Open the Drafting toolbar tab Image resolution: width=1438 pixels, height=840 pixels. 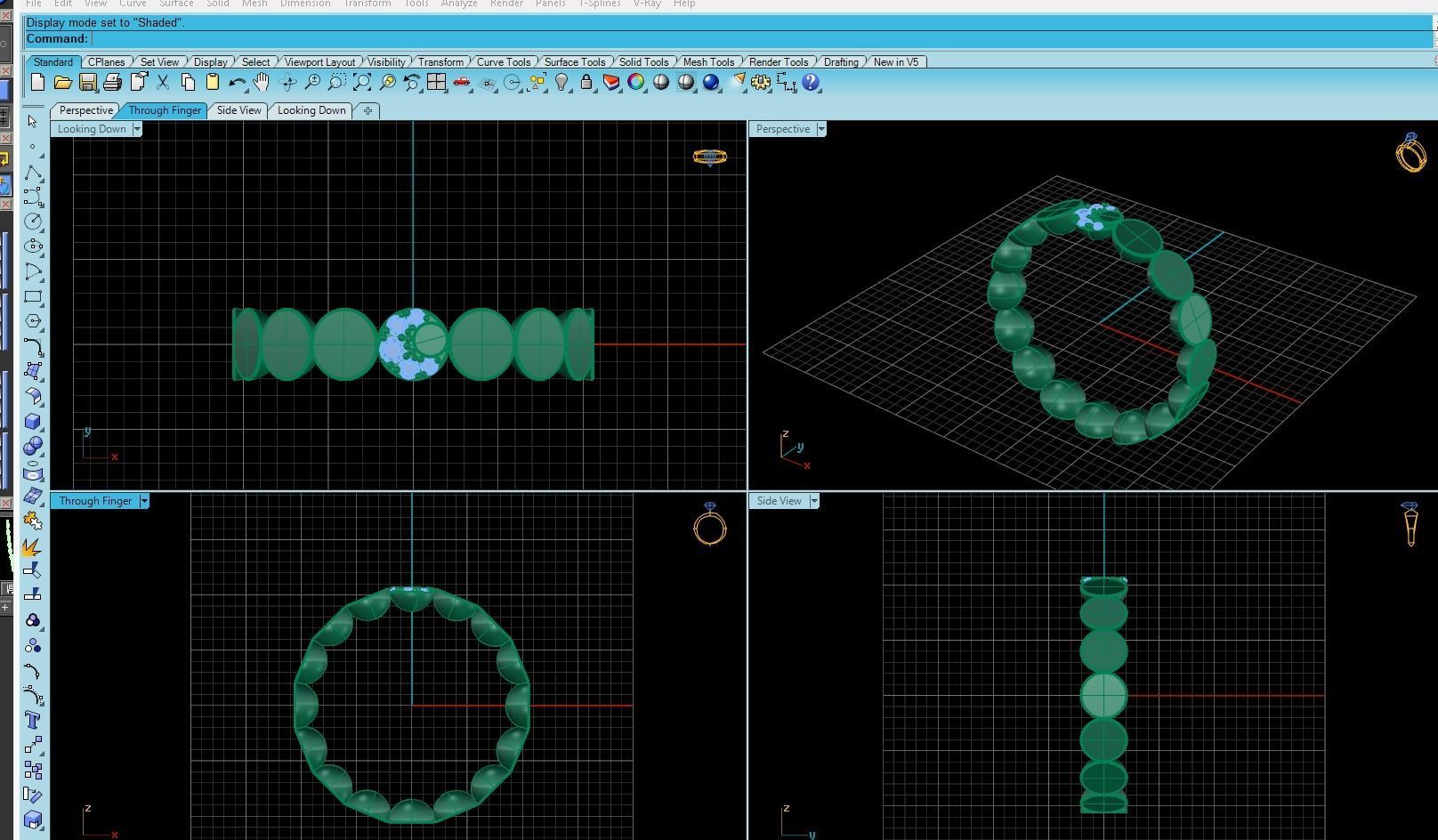[841, 62]
